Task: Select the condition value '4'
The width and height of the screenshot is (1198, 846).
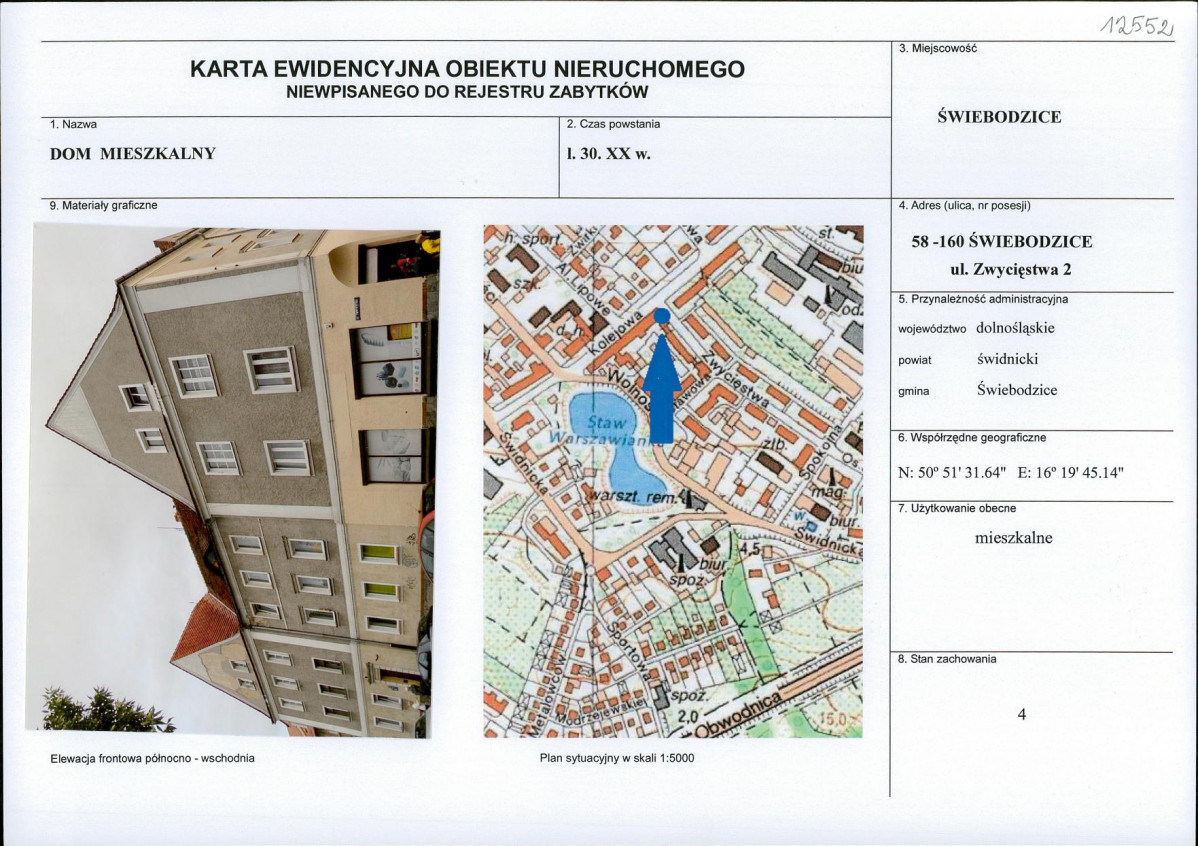Action: coord(1022,715)
